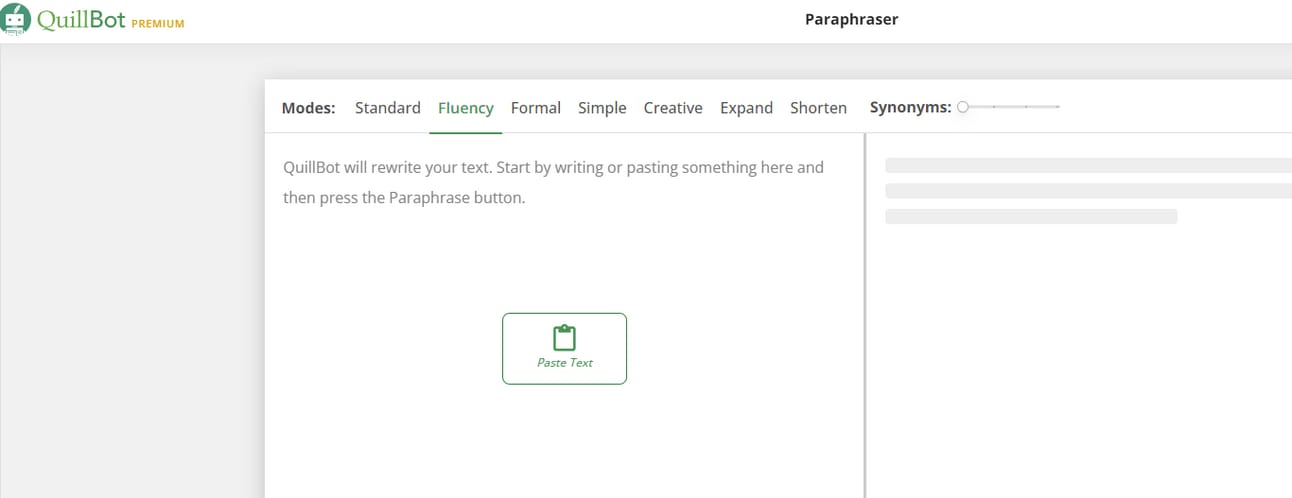The image size is (1292, 498).
Task: Select the Fluency mode tab
Action: [465, 108]
